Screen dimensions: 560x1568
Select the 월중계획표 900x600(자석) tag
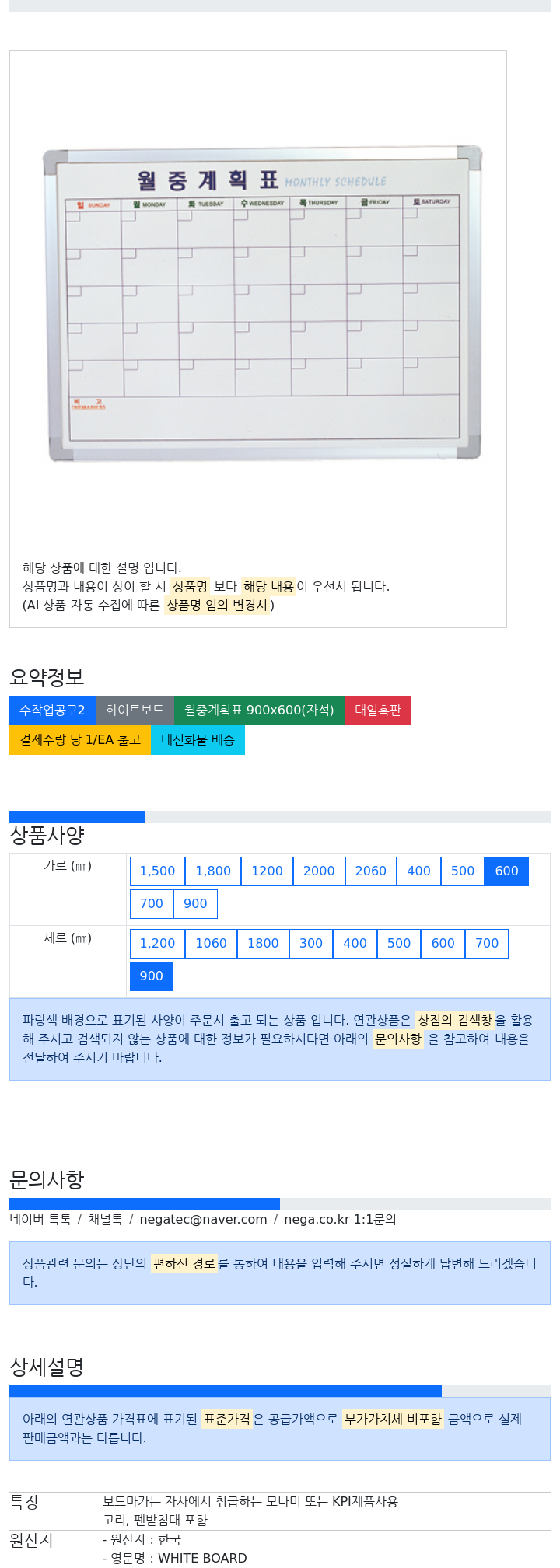coord(259,710)
